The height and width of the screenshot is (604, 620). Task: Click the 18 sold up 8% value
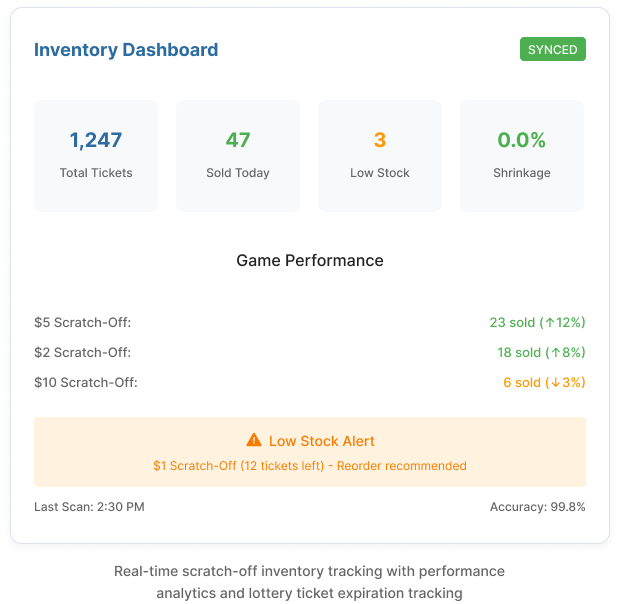(x=541, y=352)
